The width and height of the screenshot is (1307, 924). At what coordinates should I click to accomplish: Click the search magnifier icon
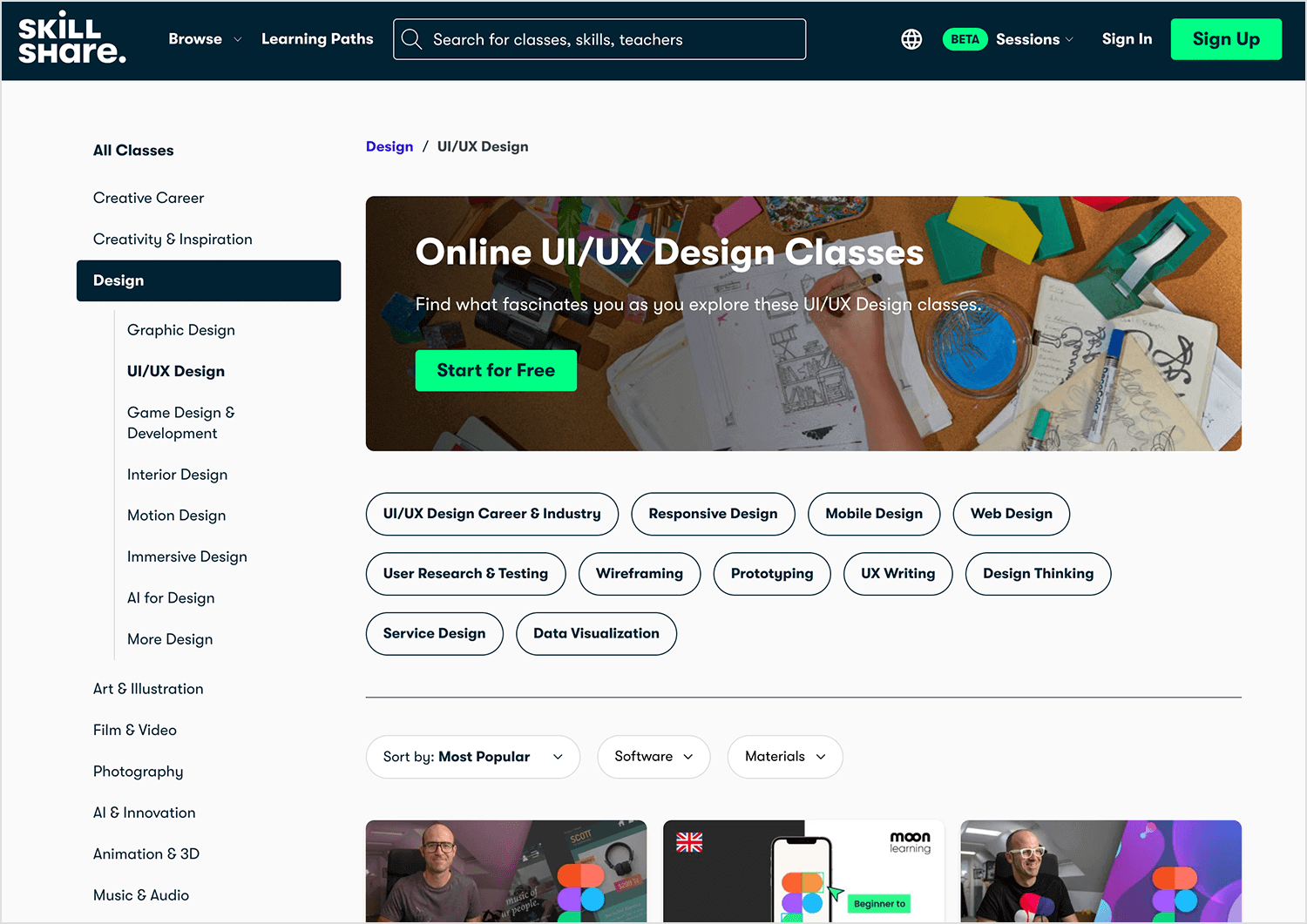pos(411,38)
